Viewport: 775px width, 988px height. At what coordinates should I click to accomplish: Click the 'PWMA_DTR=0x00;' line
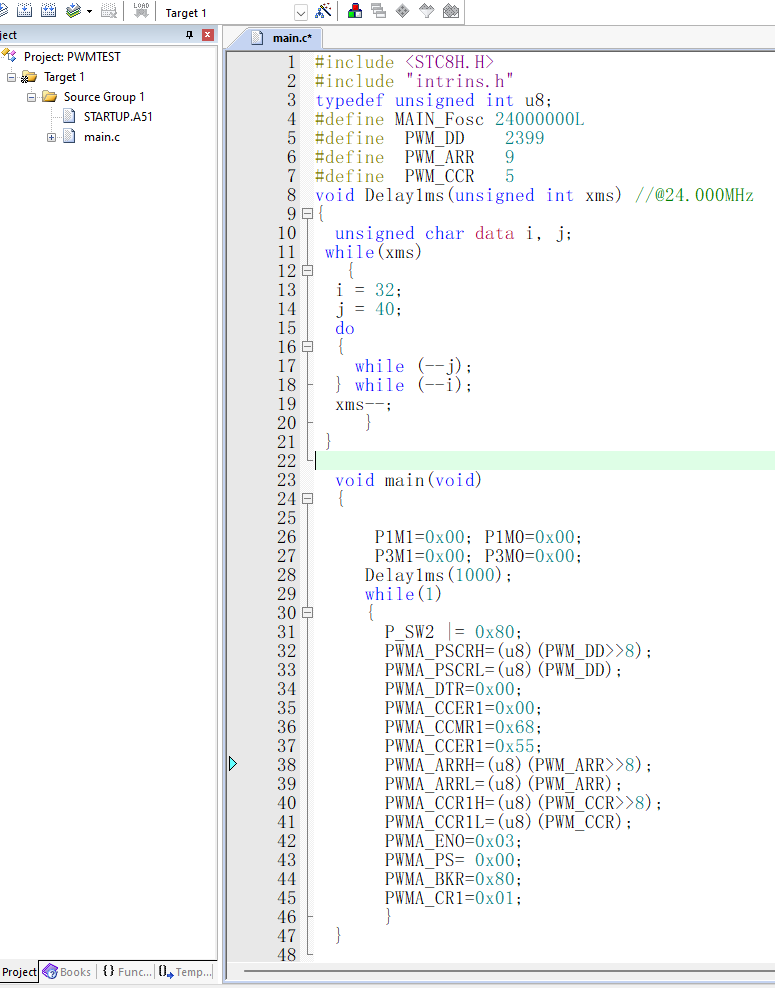(453, 689)
